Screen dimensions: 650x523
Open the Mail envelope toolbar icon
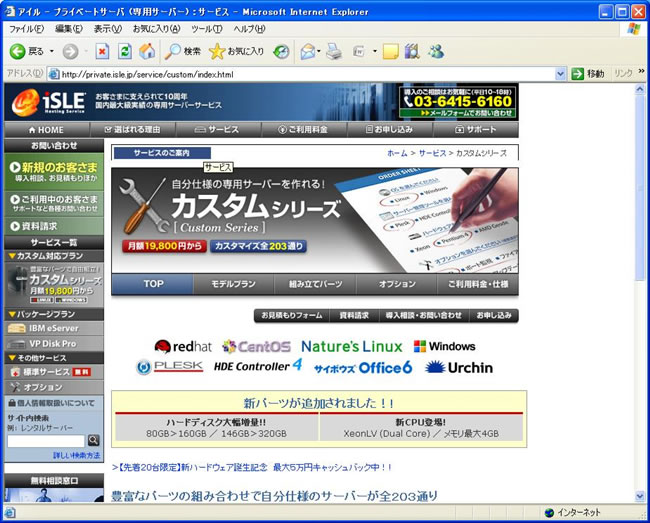click(x=308, y=52)
